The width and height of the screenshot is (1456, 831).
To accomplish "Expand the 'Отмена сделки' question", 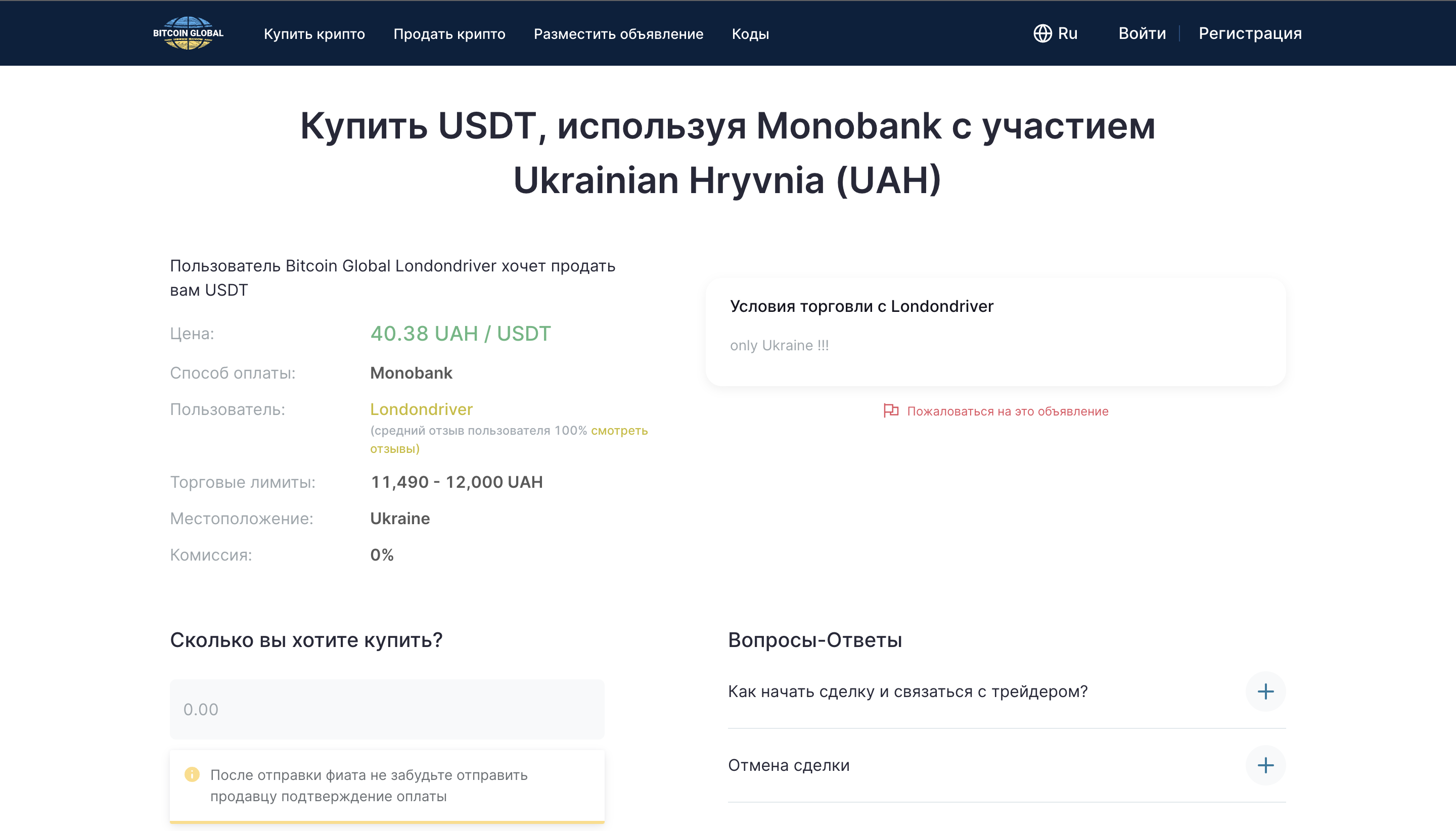I will [1265, 765].
